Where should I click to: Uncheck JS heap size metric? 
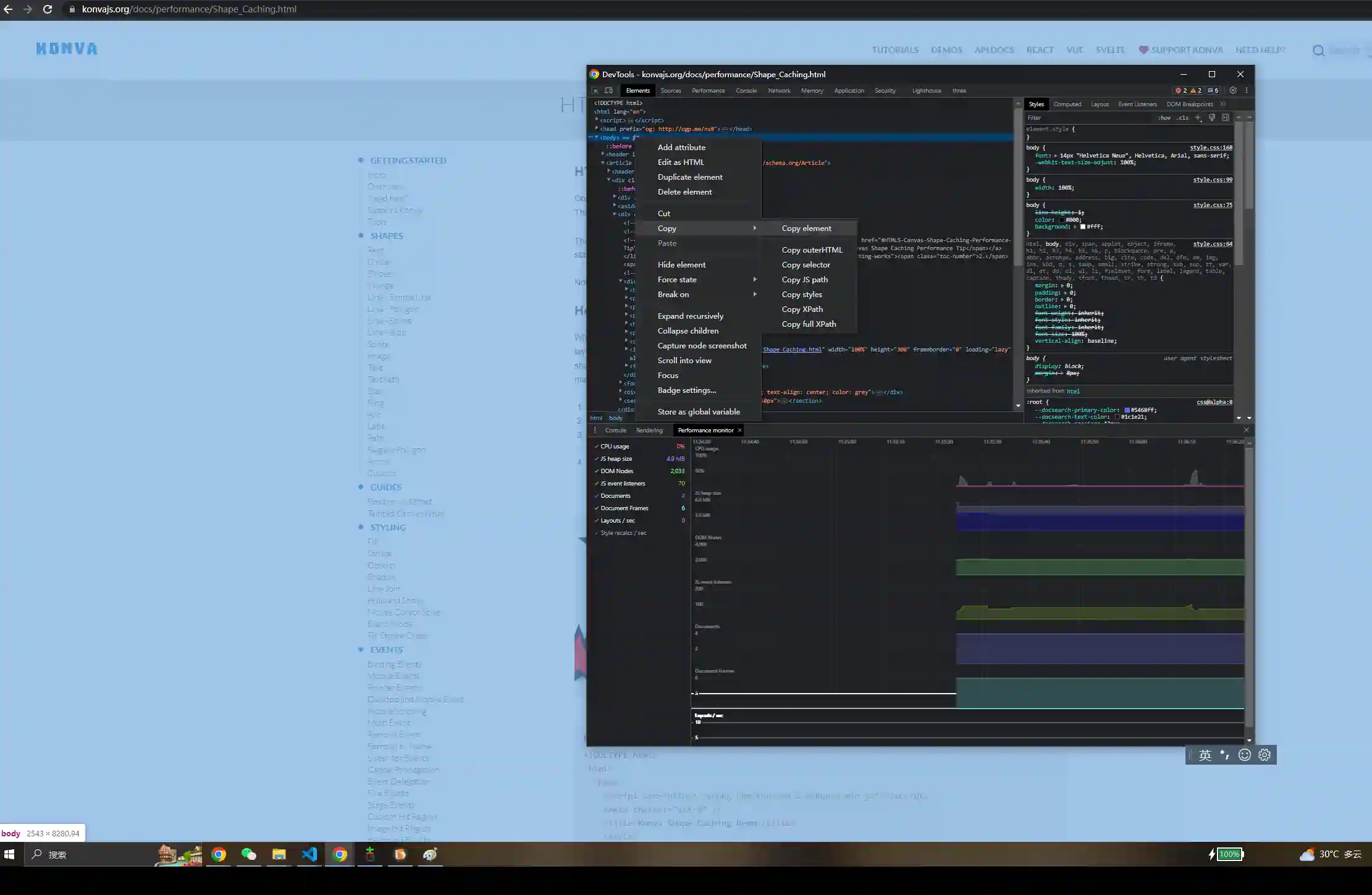(597, 458)
